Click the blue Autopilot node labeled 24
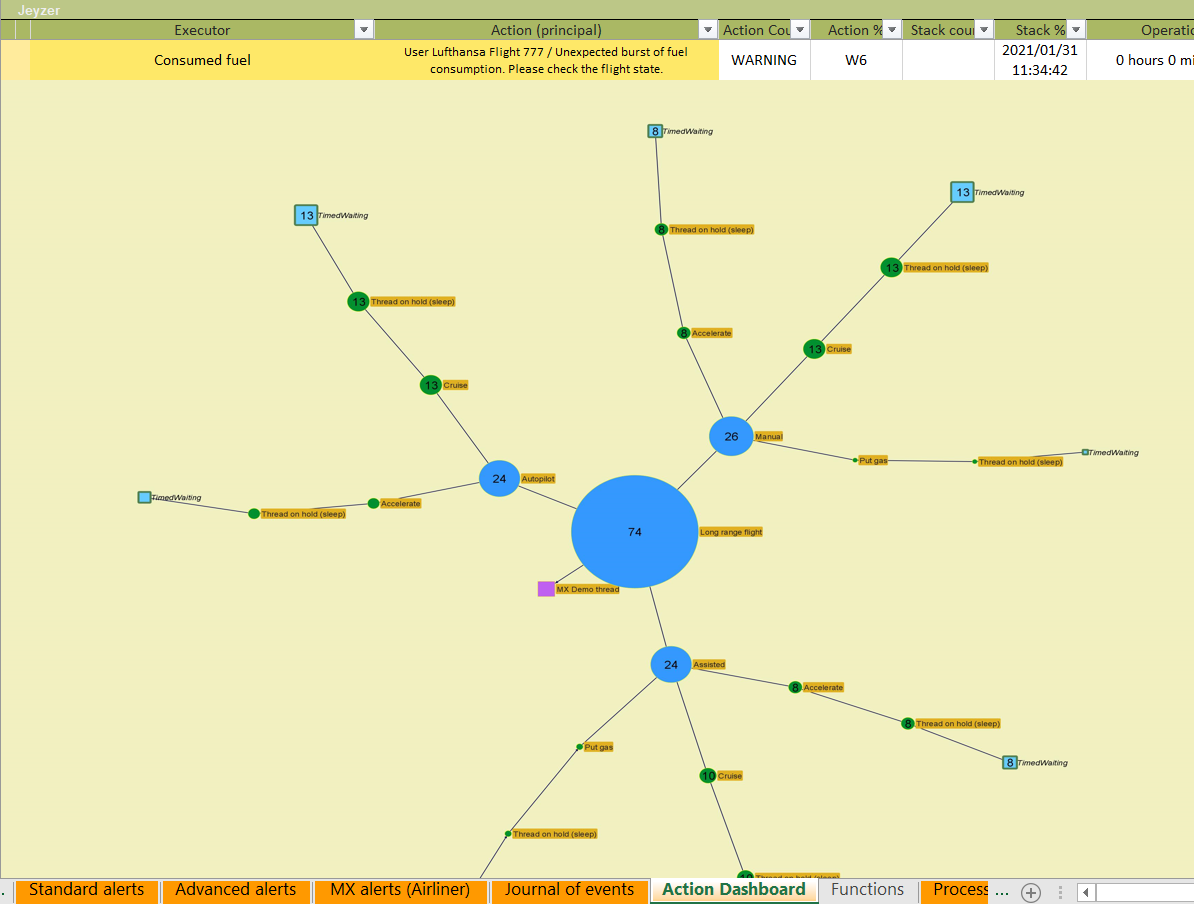The image size is (1194, 904). click(x=499, y=479)
